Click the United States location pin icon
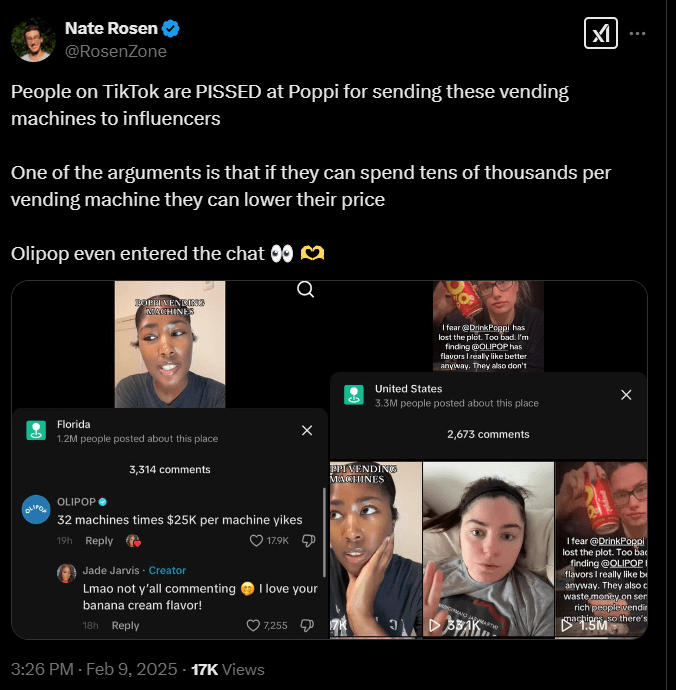Screen dimensions: 676x690 point(354,395)
